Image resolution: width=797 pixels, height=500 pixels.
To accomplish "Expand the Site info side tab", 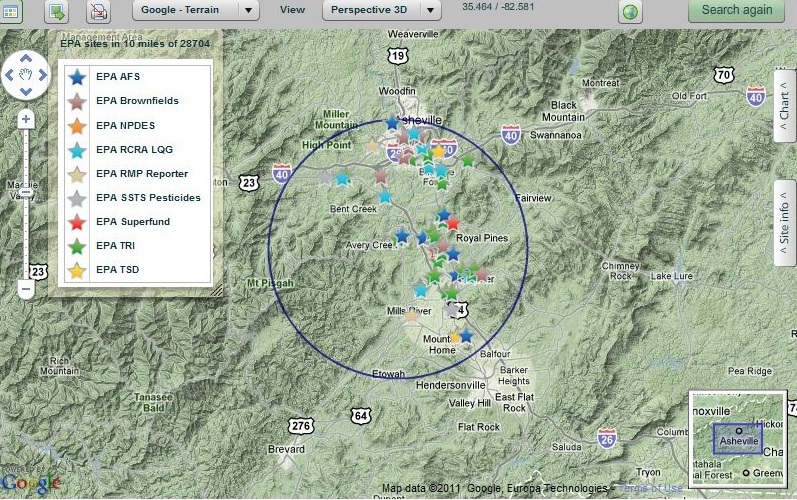I will click(x=785, y=223).
